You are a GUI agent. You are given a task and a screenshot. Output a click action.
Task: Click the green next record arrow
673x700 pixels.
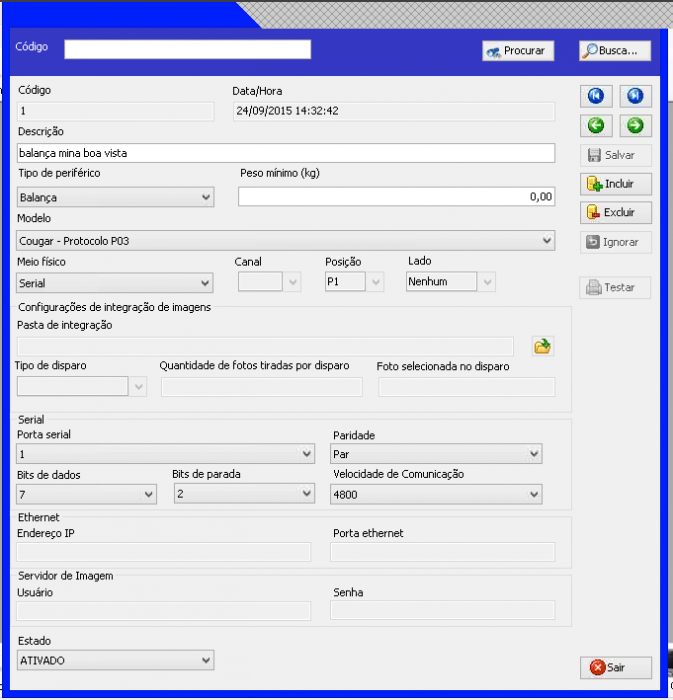pyautogui.click(x=635, y=125)
